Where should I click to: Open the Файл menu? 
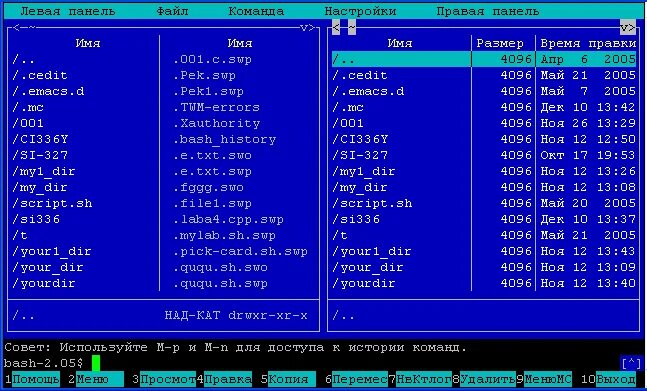[172, 12]
